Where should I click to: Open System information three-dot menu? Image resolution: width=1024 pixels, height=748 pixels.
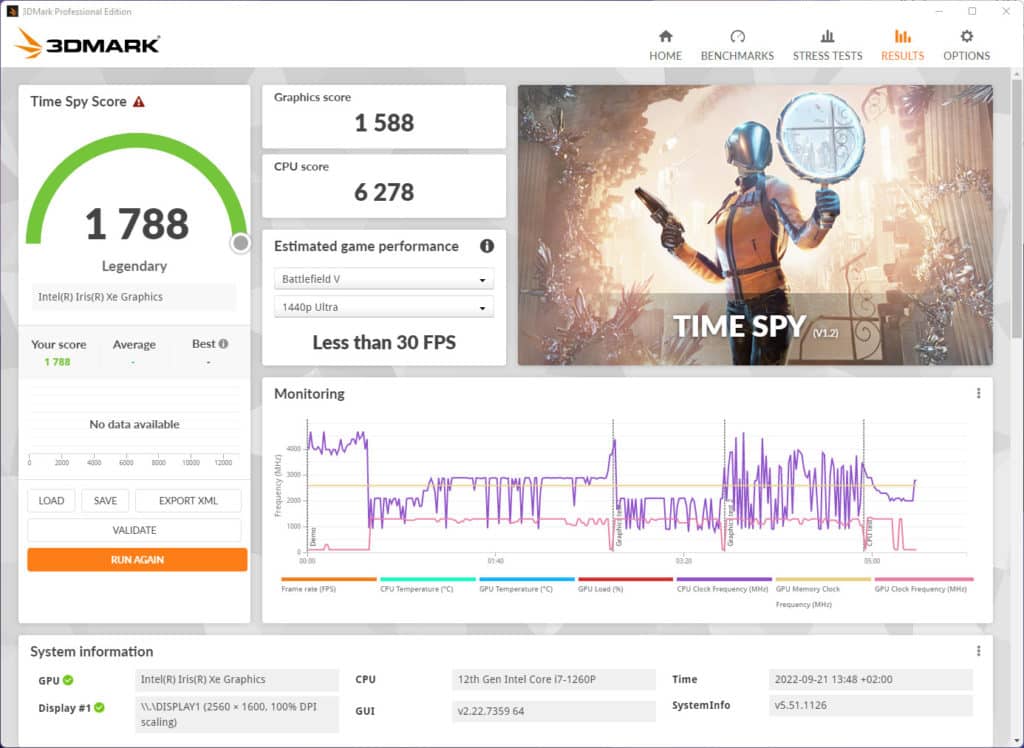click(x=978, y=651)
